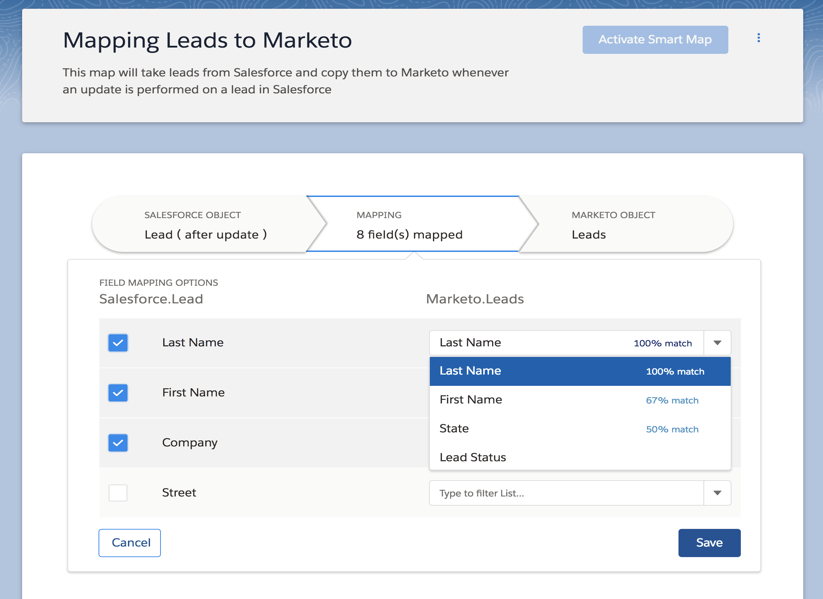Image resolution: width=823 pixels, height=599 pixels.
Task: Uncheck the Last Name checkbox
Action: pos(118,343)
